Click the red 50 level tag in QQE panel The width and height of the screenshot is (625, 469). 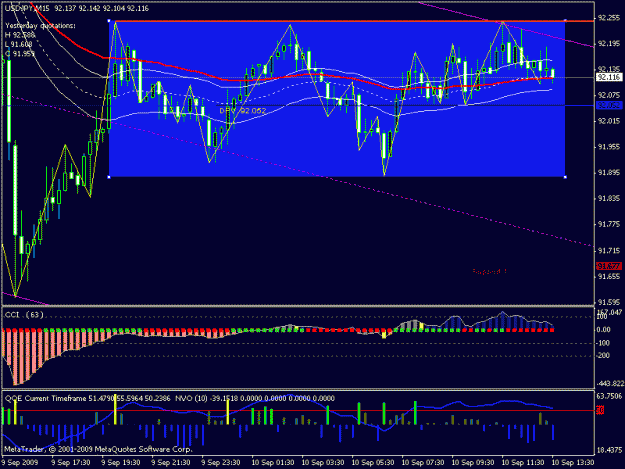tap(600, 410)
